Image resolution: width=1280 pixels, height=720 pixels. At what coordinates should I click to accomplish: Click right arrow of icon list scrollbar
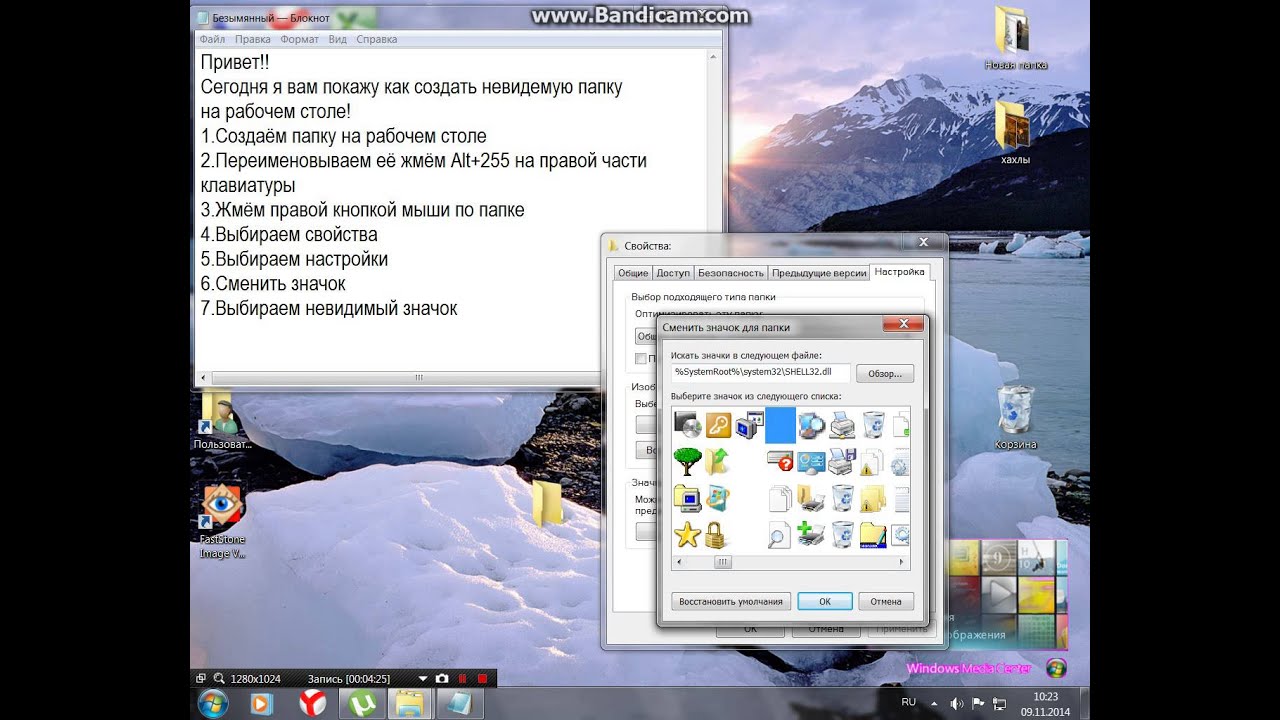tap(903, 563)
